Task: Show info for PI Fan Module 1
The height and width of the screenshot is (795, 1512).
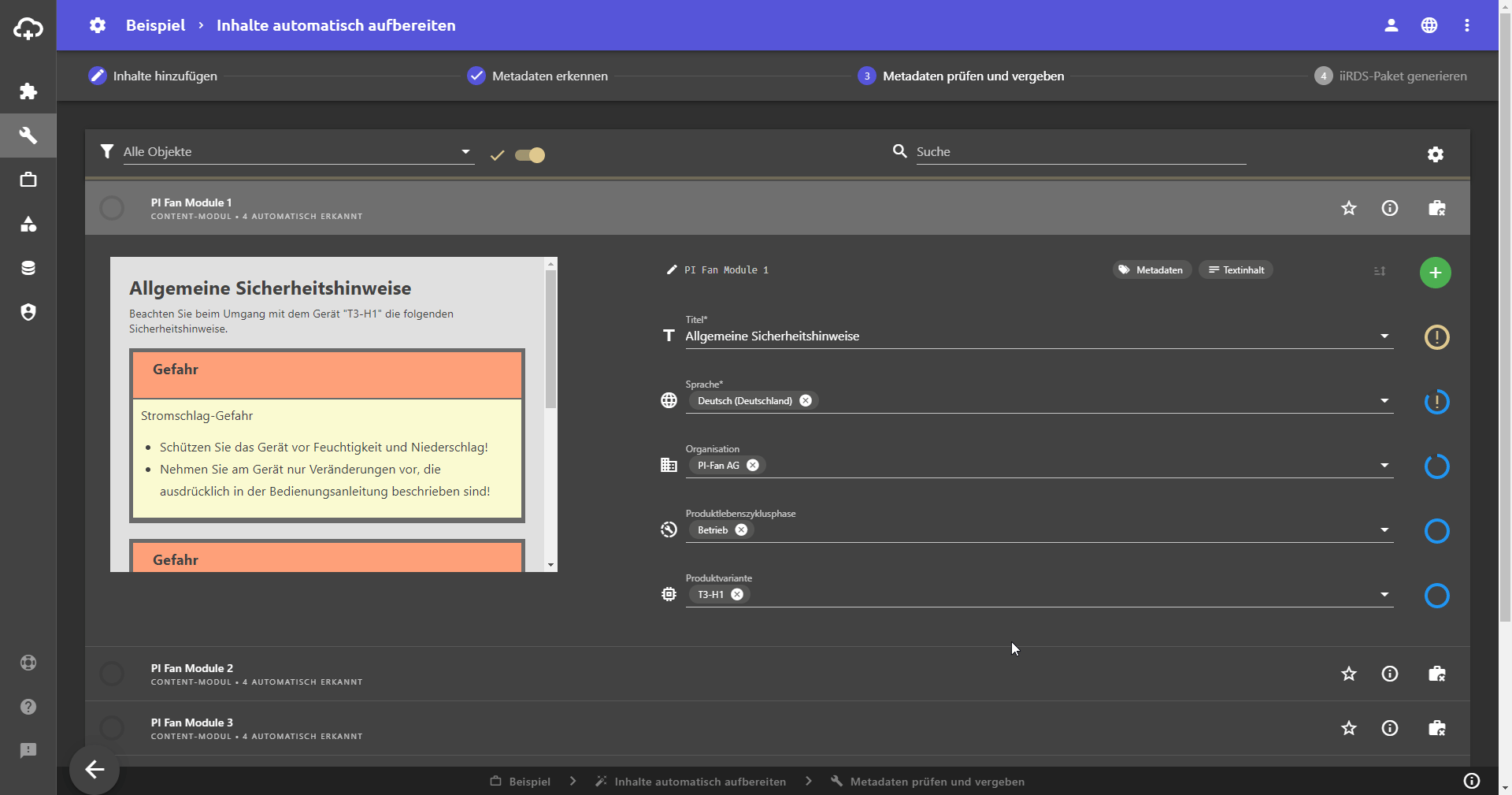Action: click(1390, 208)
